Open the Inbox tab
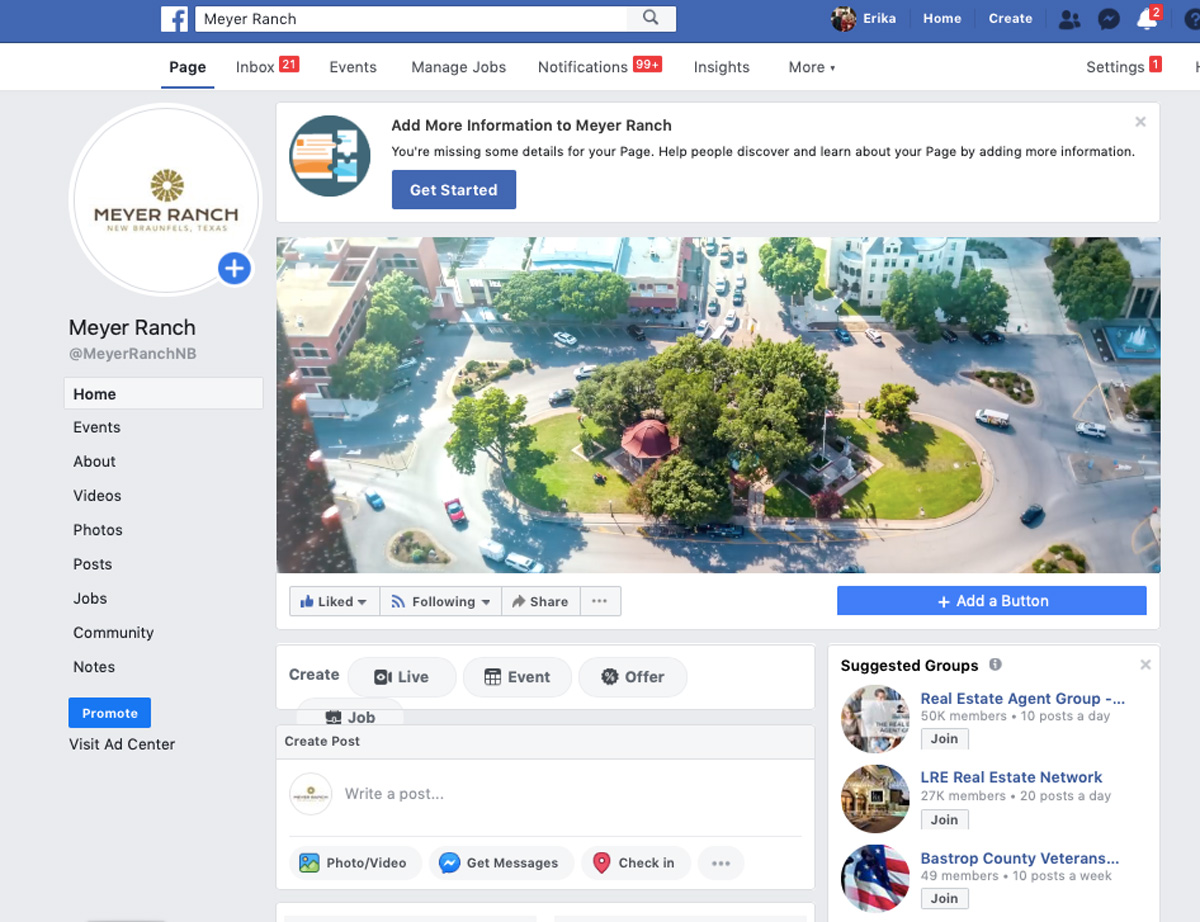 [256, 67]
